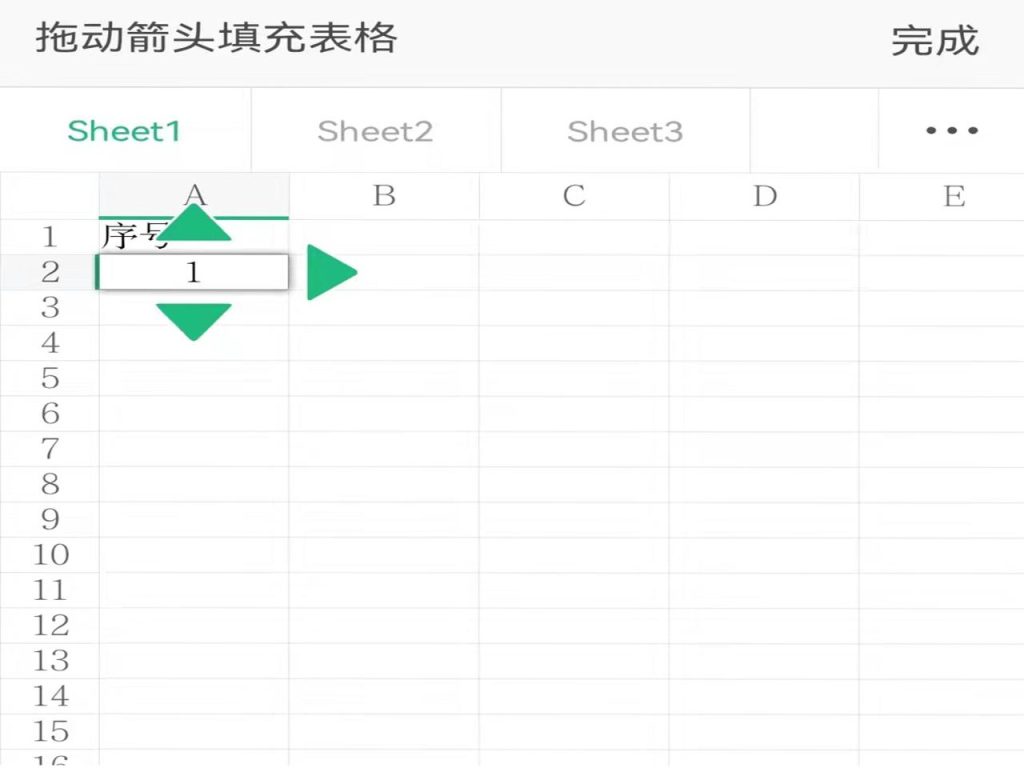Open the Sheet3 tab
Viewport: 1024px width, 768px height.
625,131
